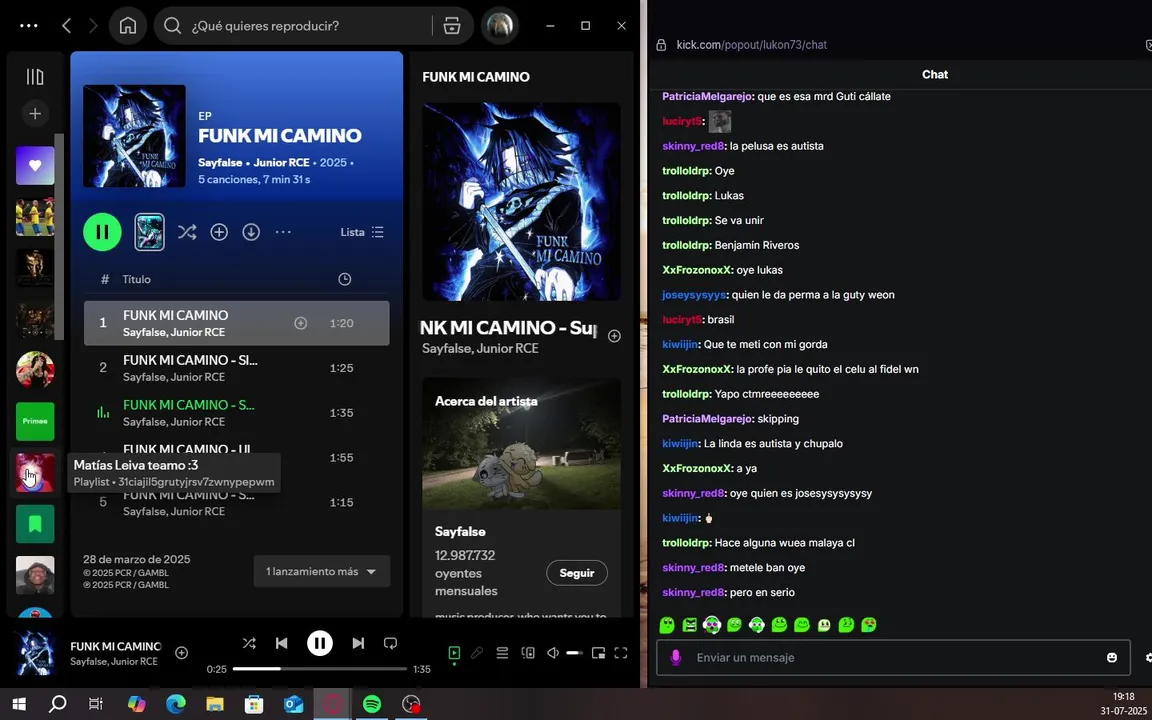Viewport: 1152px width, 720px height.
Task: Enter full screen mode
Action: (621, 652)
